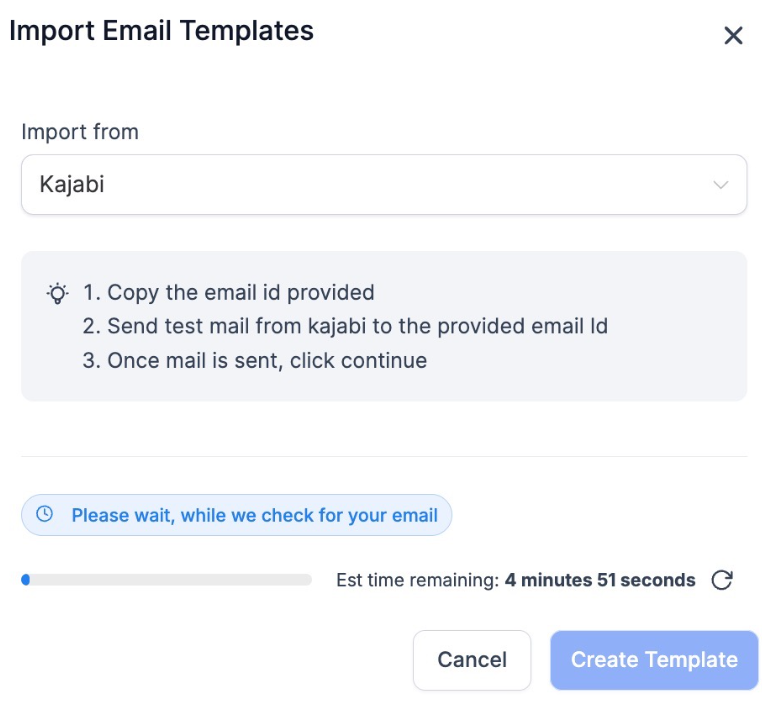Select the 'Kajabi' text in the dropdown
Image resolution: width=764 pixels, height=701 pixels.
[x=72, y=185]
